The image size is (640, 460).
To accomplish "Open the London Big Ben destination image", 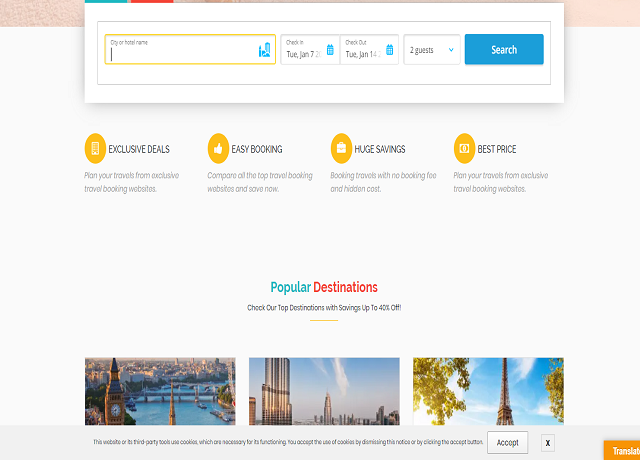I will click(x=160, y=391).
